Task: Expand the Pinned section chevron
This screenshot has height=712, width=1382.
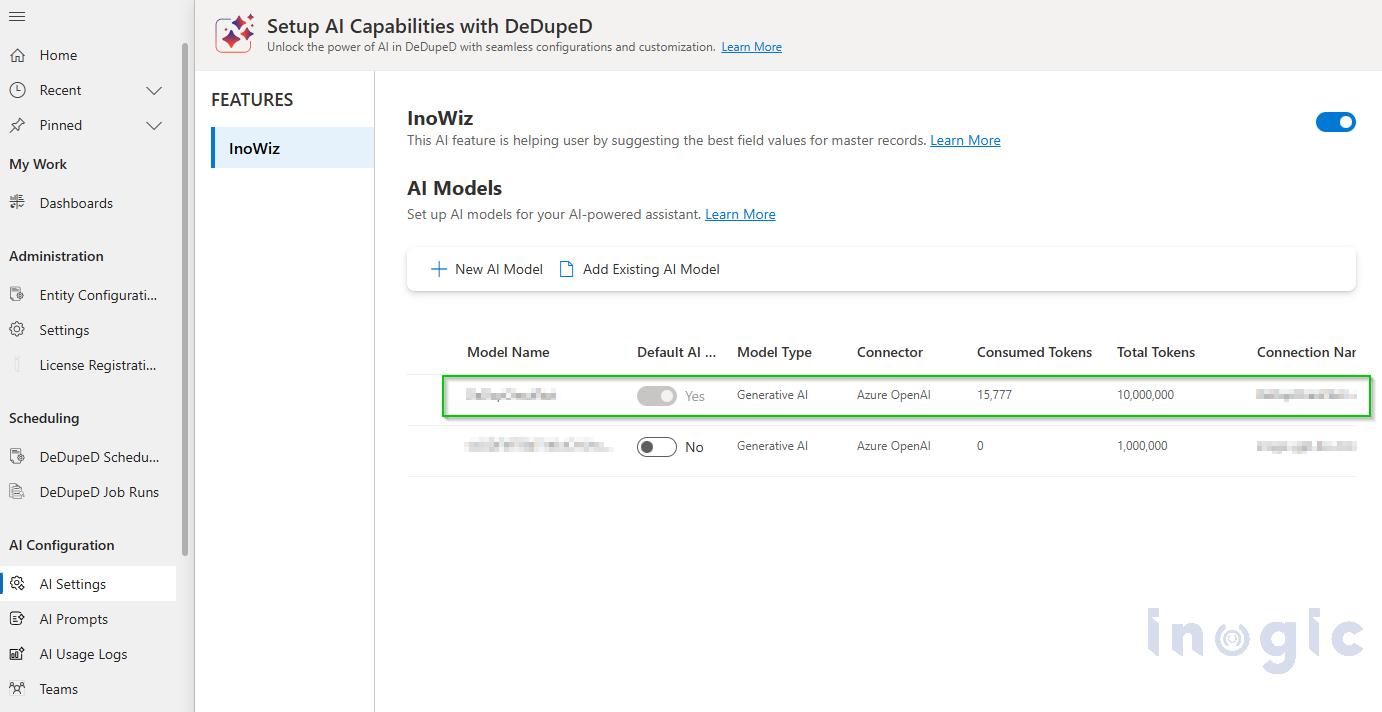Action: click(x=154, y=125)
